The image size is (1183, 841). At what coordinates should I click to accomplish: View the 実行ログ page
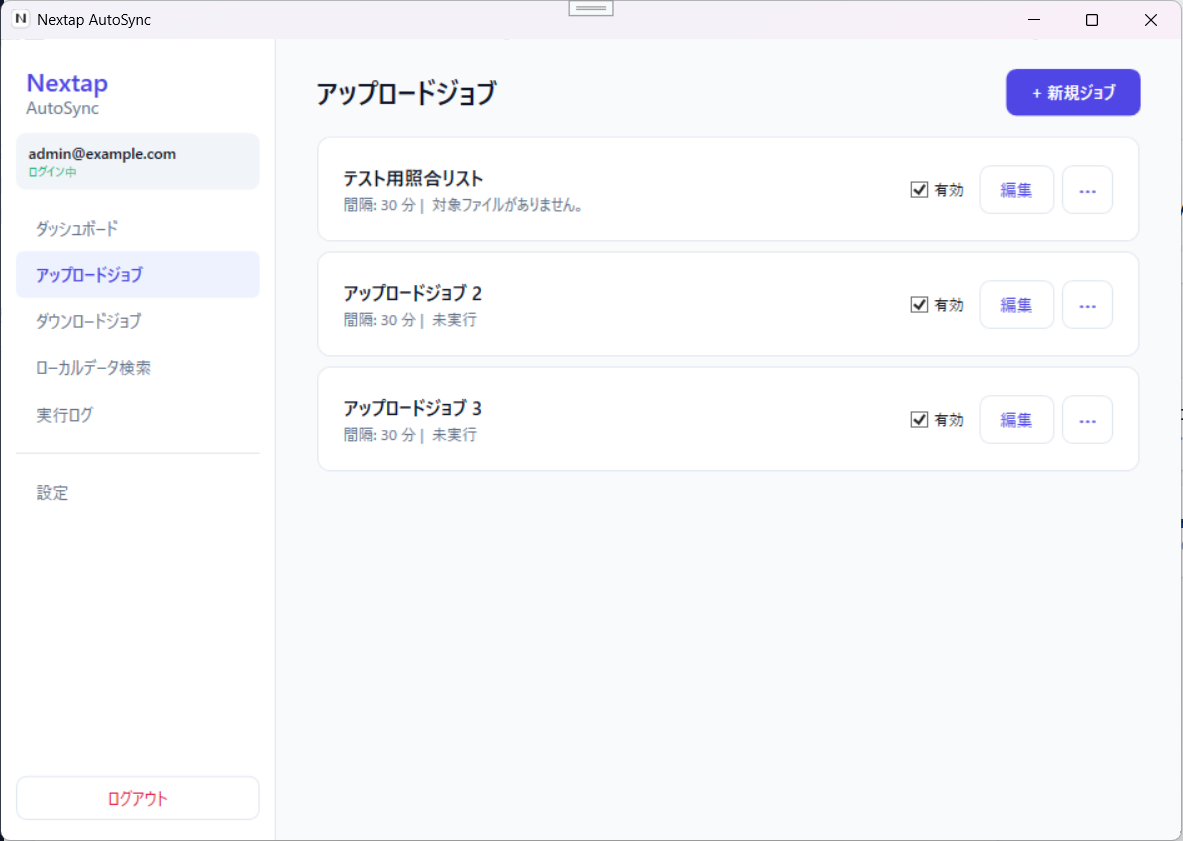(x=137, y=415)
